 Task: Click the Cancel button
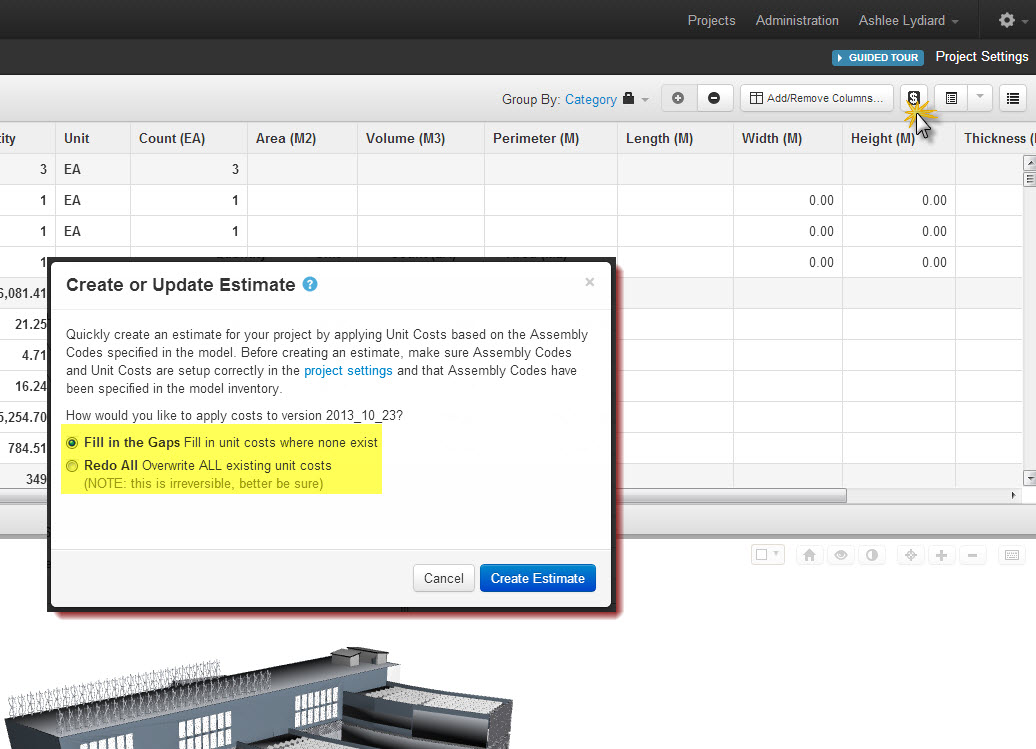[x=443, y=578]
